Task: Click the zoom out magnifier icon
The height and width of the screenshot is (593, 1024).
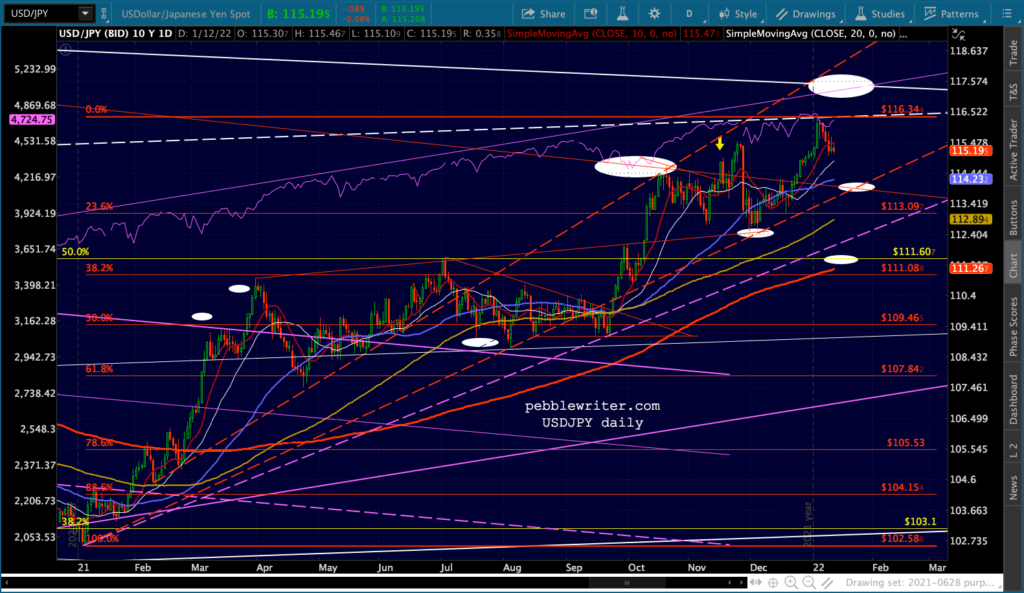Action: pyautogui.click(x=809, y=583)
